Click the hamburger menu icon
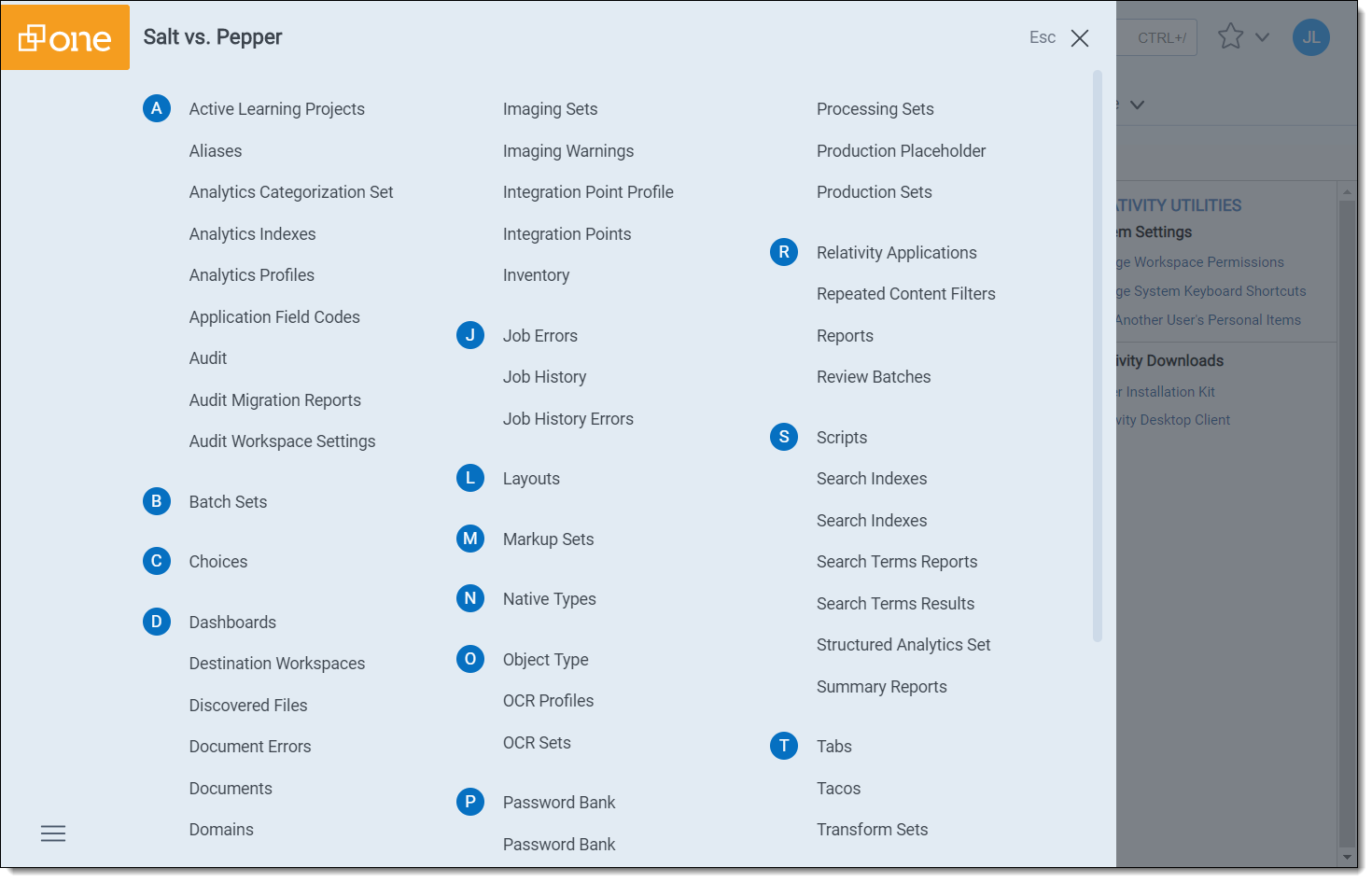 [x=53, y=833]
